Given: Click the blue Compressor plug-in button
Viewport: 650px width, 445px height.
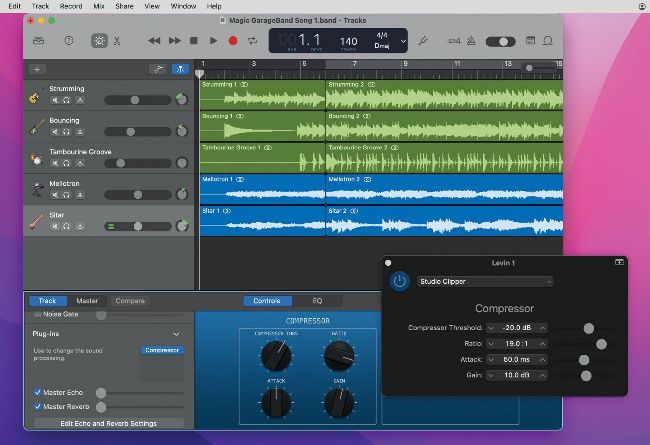Looking at the screenshot, I should click(161, 350).
